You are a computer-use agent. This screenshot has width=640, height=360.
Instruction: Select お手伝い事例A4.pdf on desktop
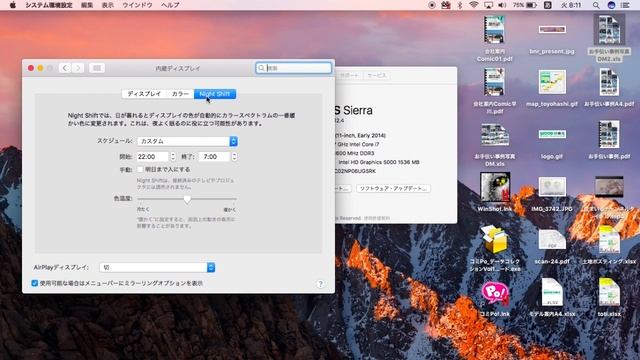pos(609,88)
